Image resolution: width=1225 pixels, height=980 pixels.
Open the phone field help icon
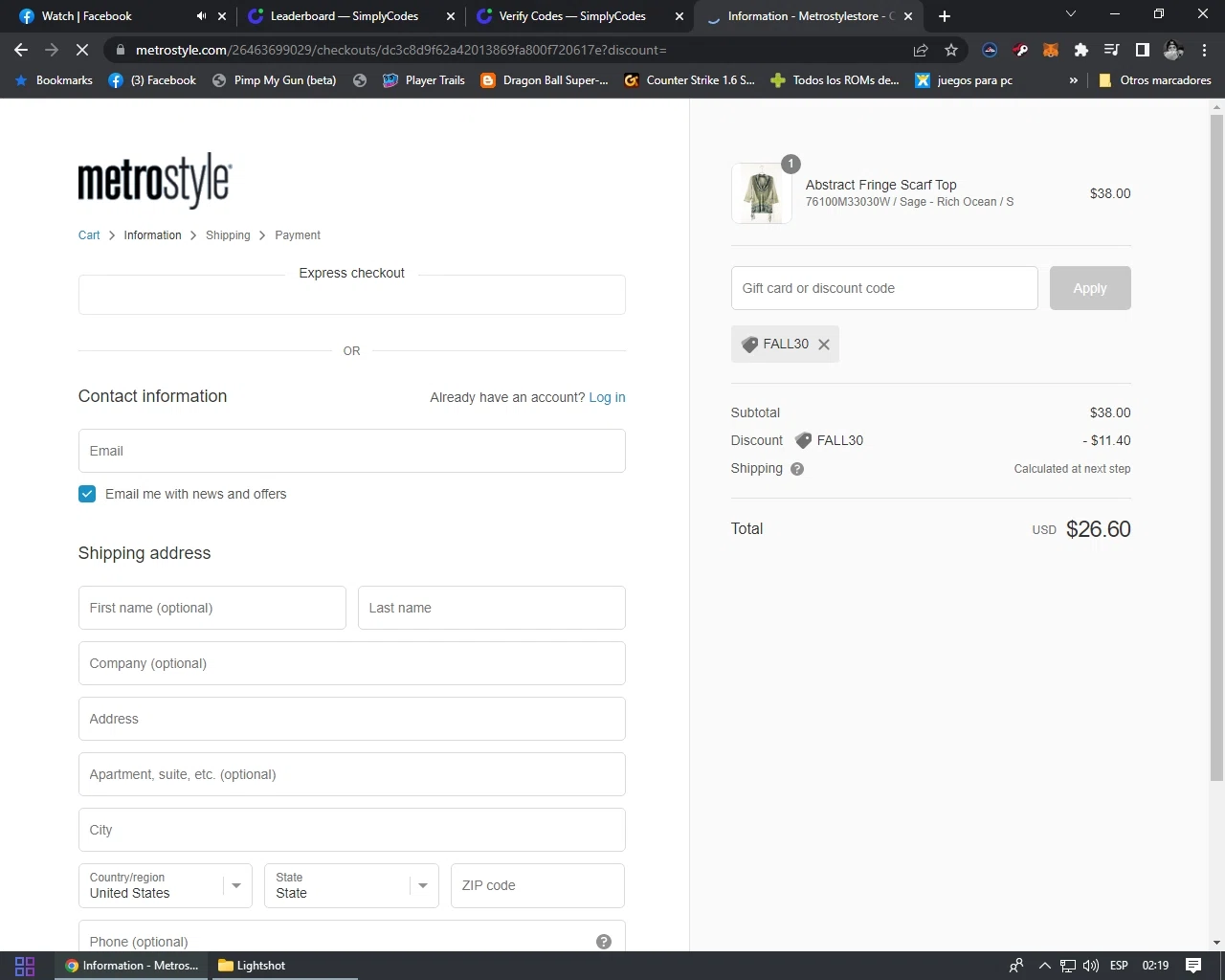604,942
